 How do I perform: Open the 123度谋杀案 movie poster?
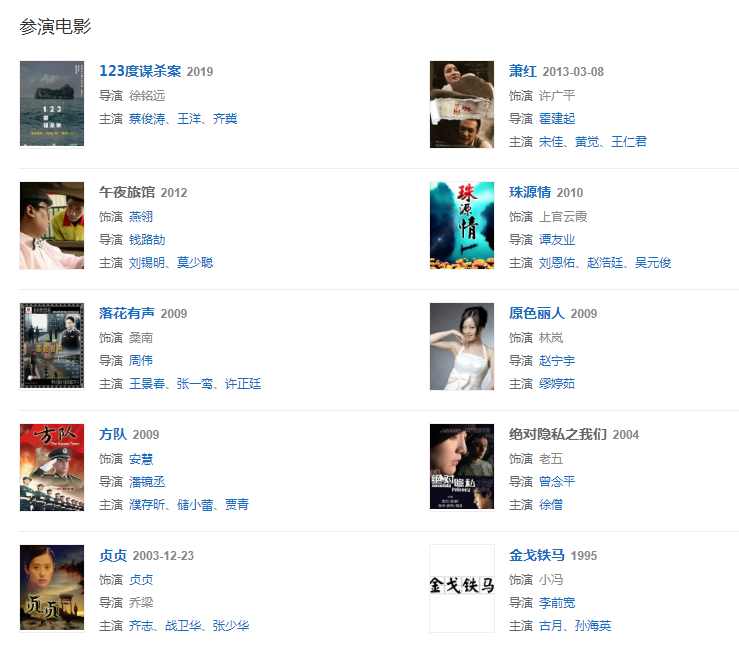point(52,104)
